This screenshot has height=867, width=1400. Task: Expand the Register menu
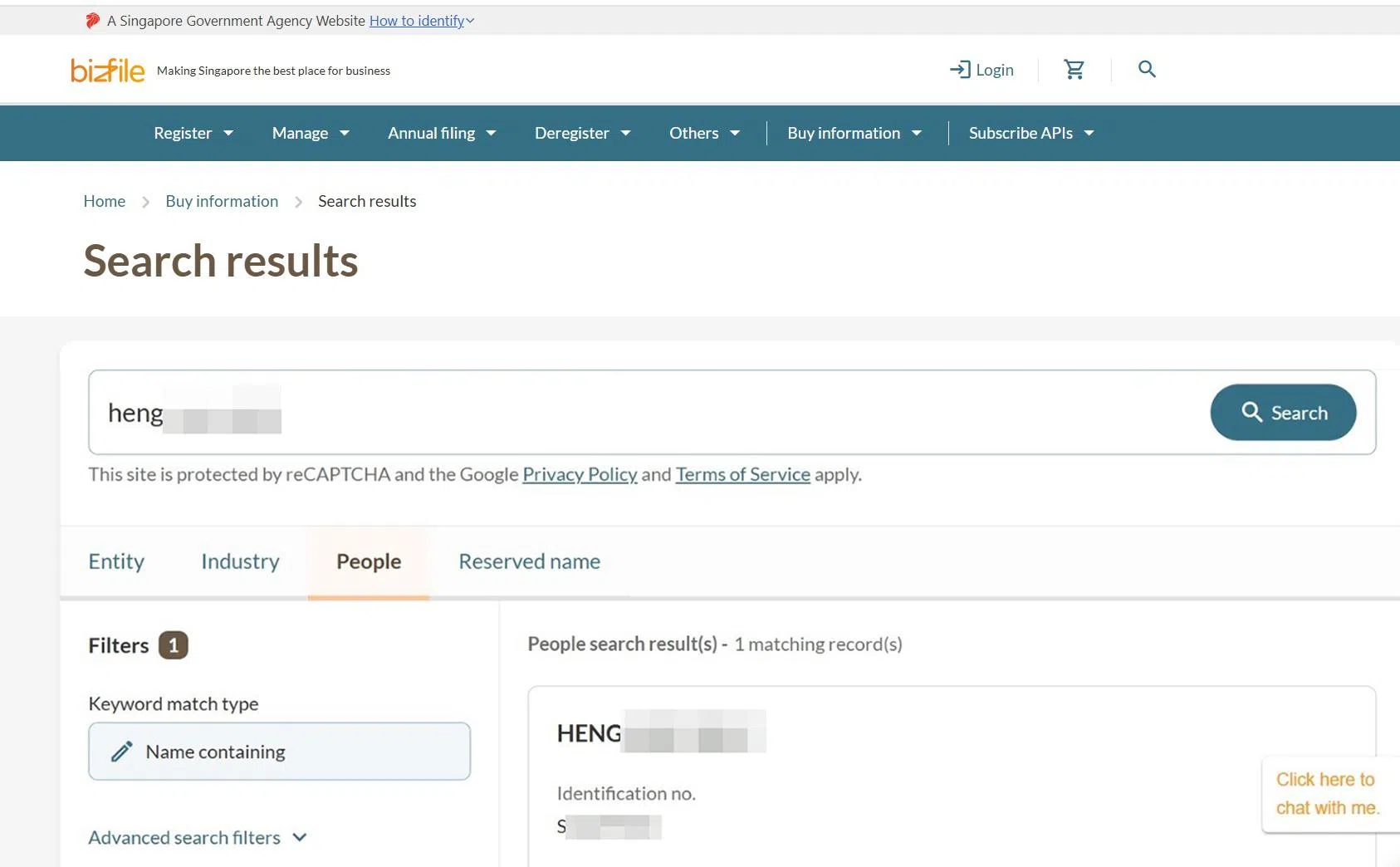click(193, 133)
